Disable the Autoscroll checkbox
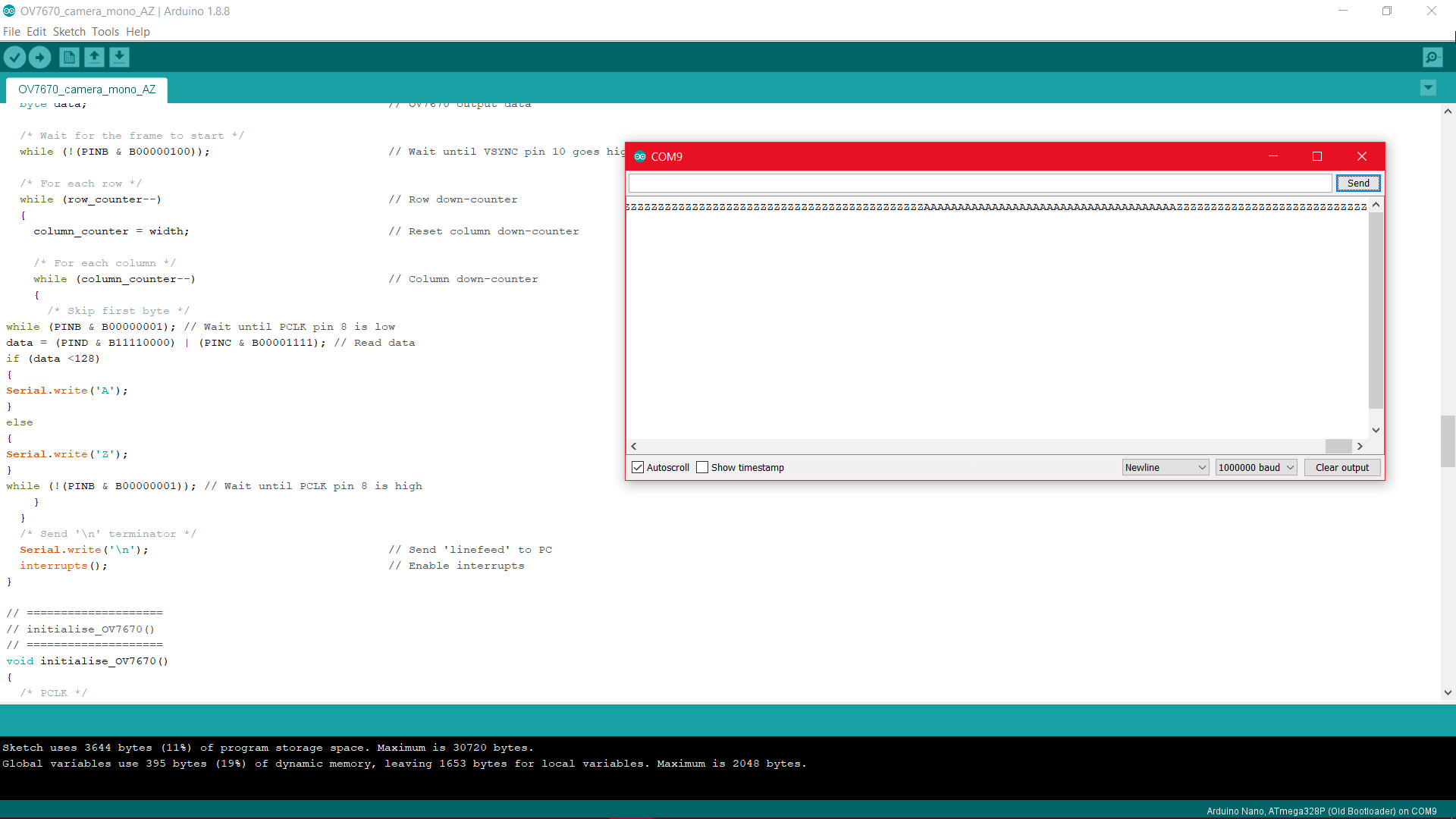 (x=638, y=467)
